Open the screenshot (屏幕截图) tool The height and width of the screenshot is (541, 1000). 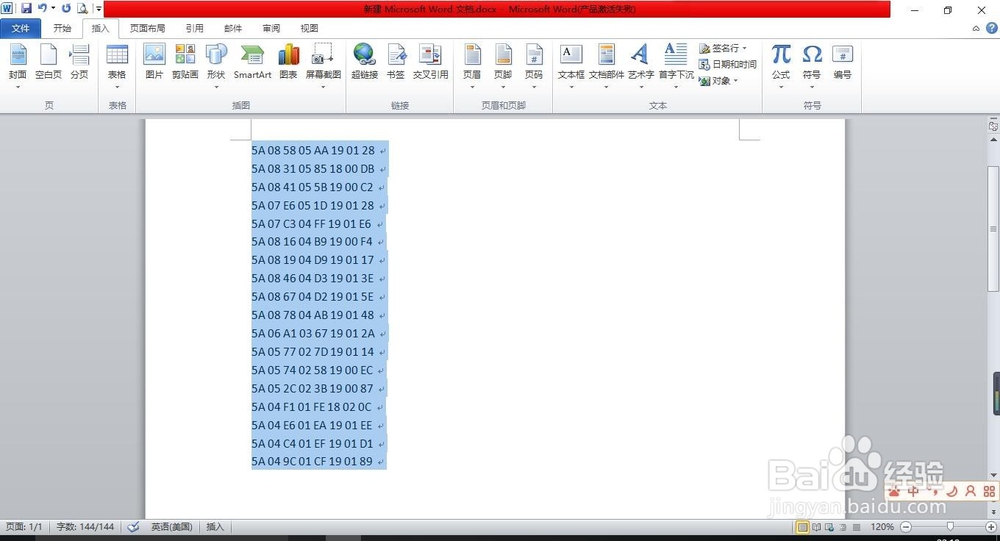(323, 64)
